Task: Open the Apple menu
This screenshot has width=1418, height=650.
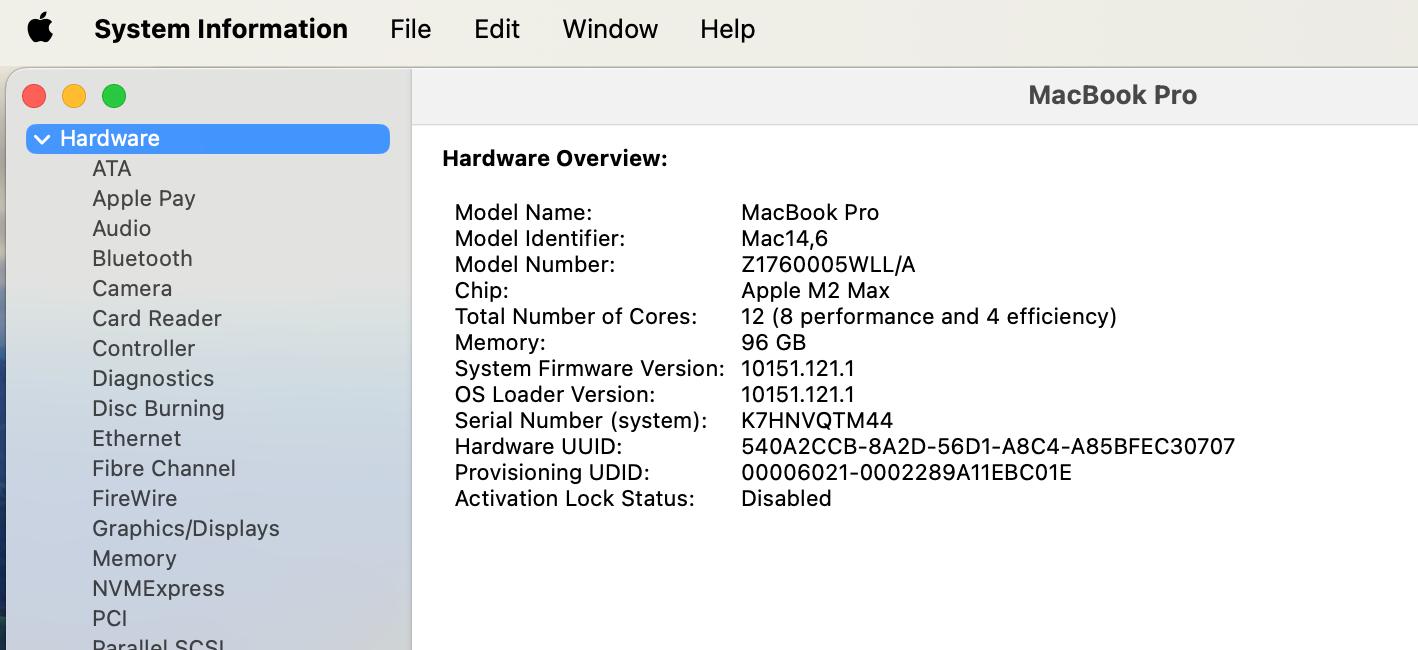Action: [x=40, y=29]
